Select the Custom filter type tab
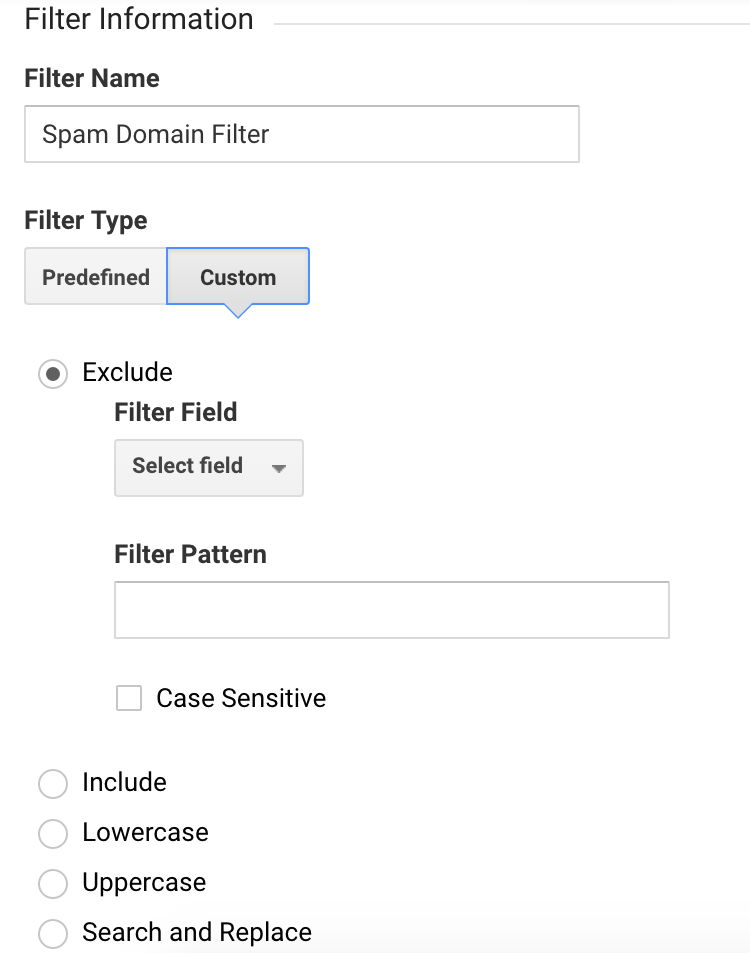The height and width of the screenshot is (953, 750). coord(238,277)
